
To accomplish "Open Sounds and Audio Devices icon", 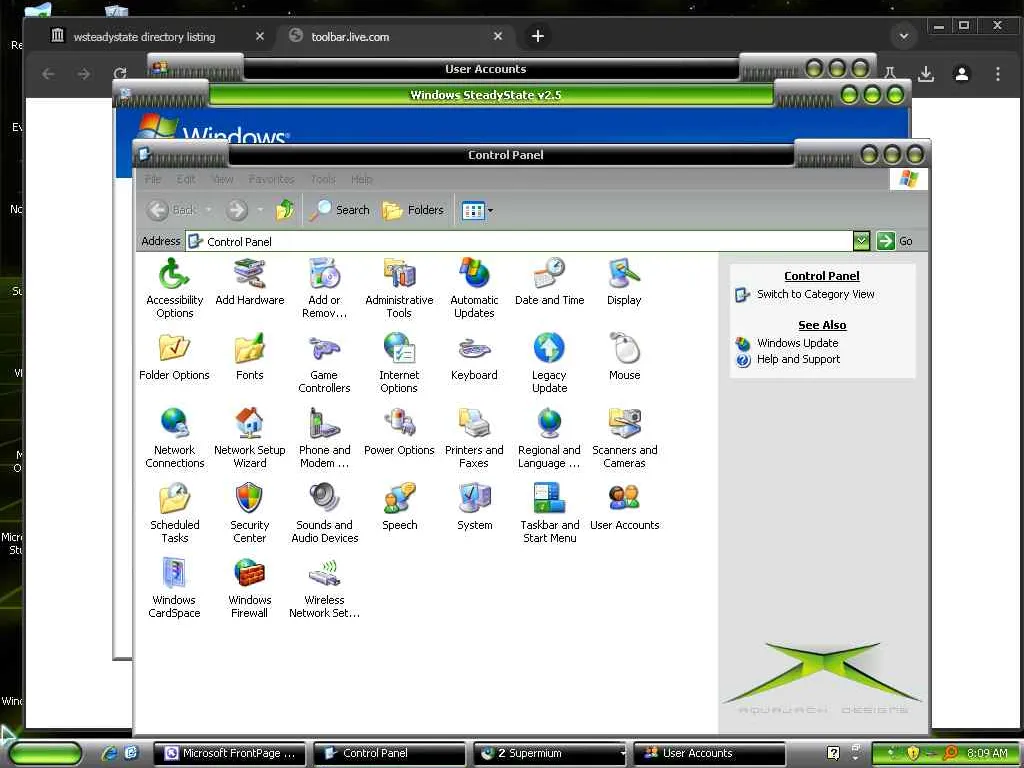I will [325, 513].
